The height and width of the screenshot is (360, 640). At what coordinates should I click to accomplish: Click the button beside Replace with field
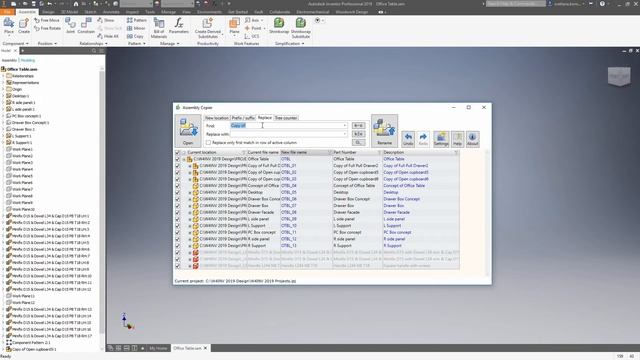(358, 134)
